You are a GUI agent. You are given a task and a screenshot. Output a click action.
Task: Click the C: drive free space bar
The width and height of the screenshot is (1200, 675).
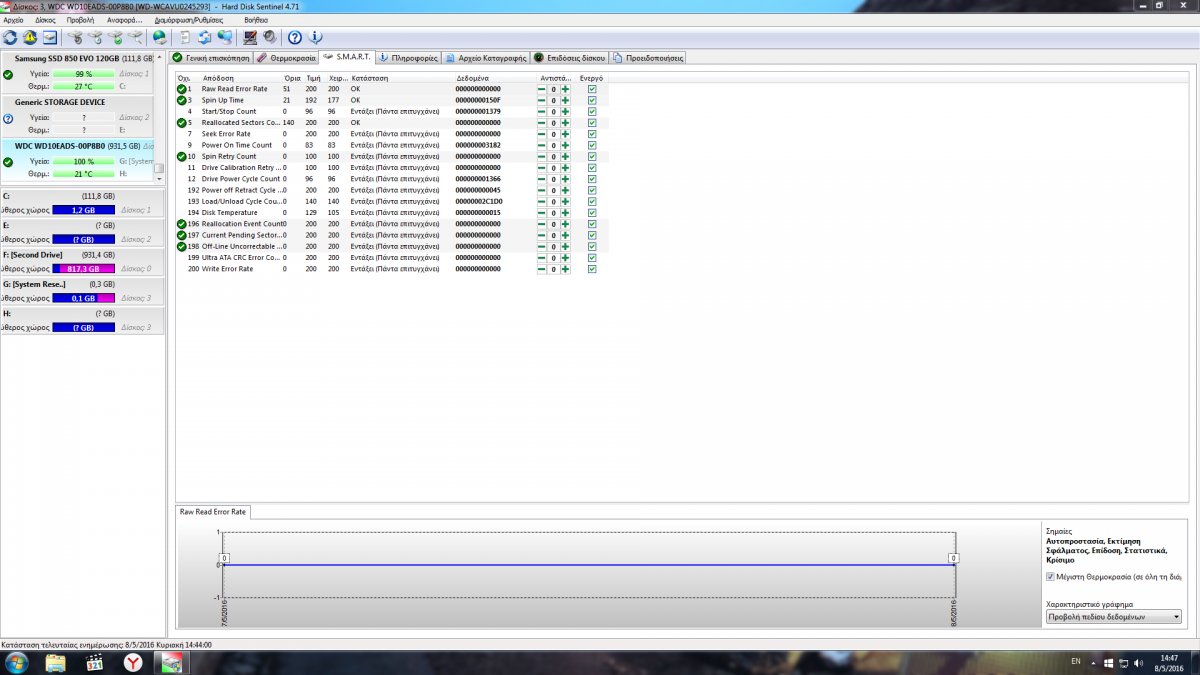coord(84,211)
